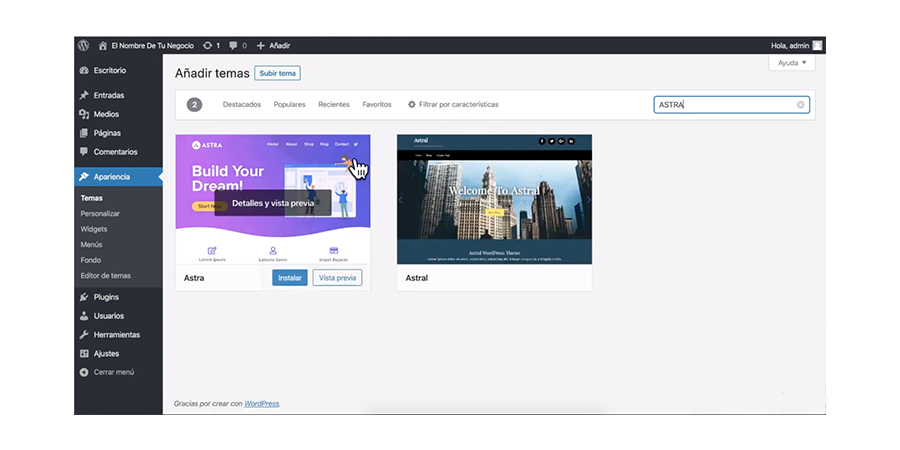
Task: Click the gear icon of Filtrar por características
Action: 412,104
